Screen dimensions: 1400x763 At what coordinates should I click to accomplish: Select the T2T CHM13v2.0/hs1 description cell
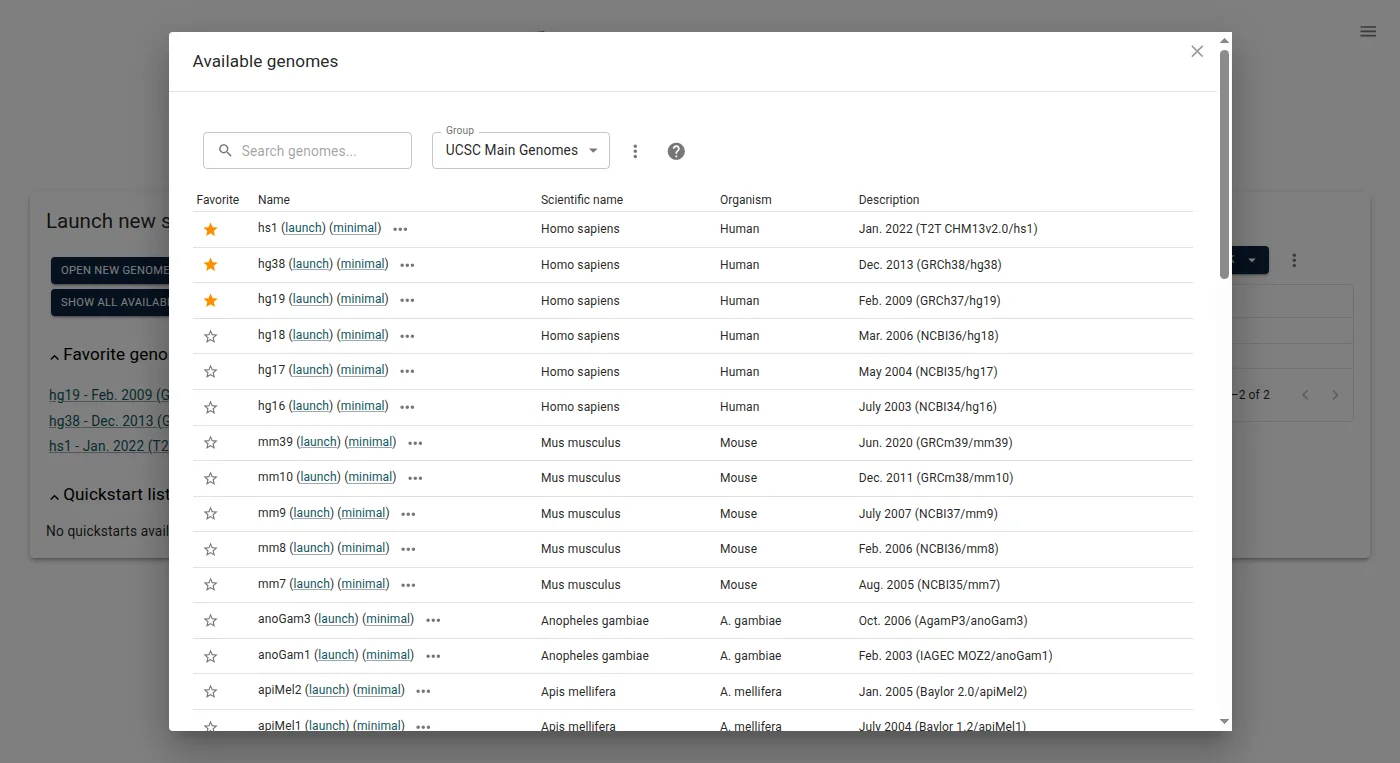[948, 229]
